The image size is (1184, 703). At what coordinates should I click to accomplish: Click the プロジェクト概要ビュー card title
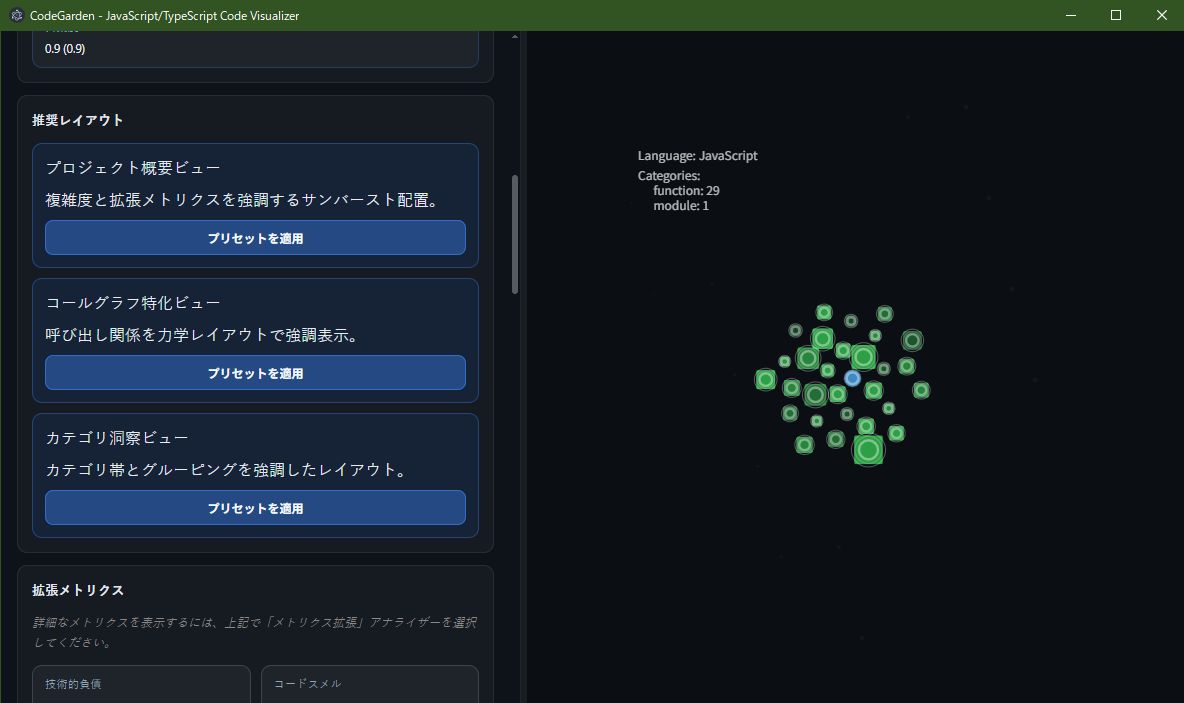pyautogui.click(x=133, y=168)
